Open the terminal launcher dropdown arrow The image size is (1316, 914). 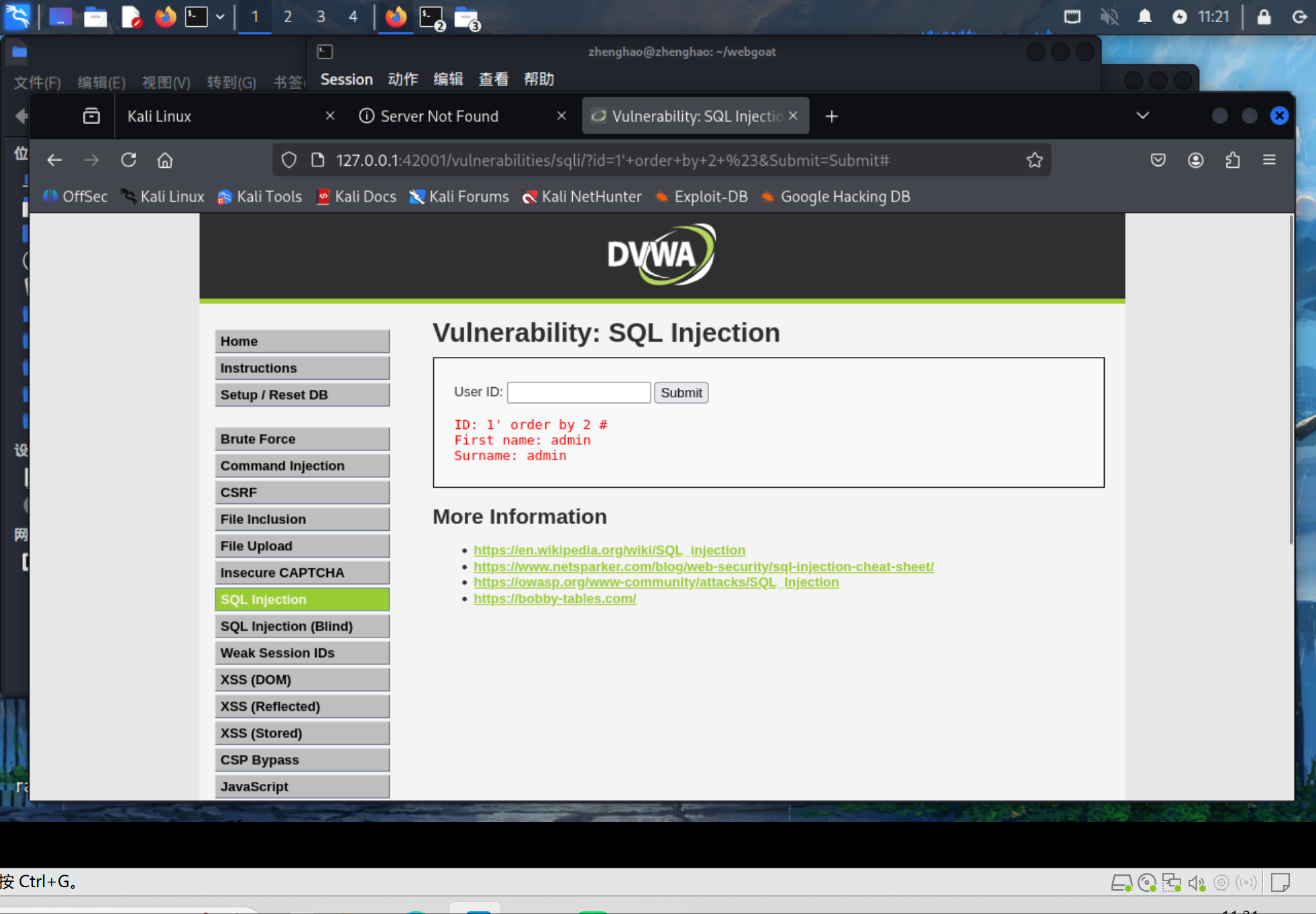point(220,17)
